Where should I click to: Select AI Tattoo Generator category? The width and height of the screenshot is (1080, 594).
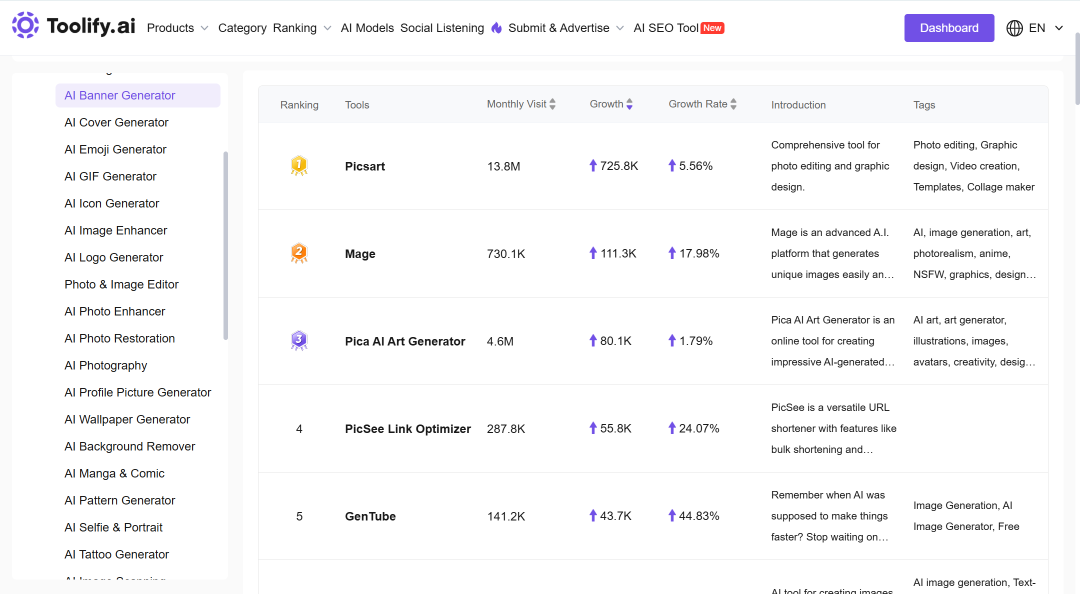tap(116, 554)
